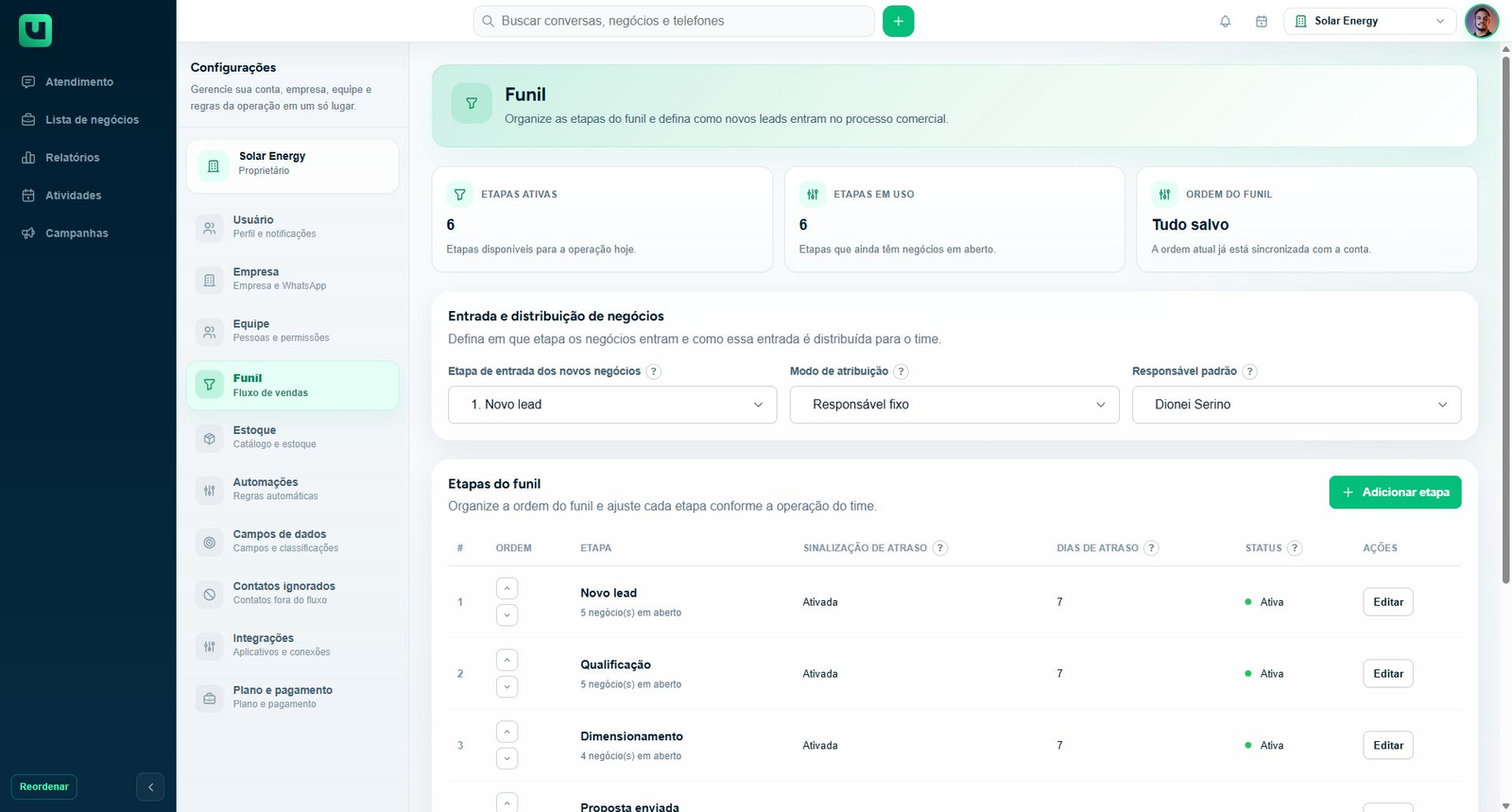Viewport: 1512px width, 812px height.
Task: Click the help icon beside Responsável padrão
Action: coord(1249,371)
